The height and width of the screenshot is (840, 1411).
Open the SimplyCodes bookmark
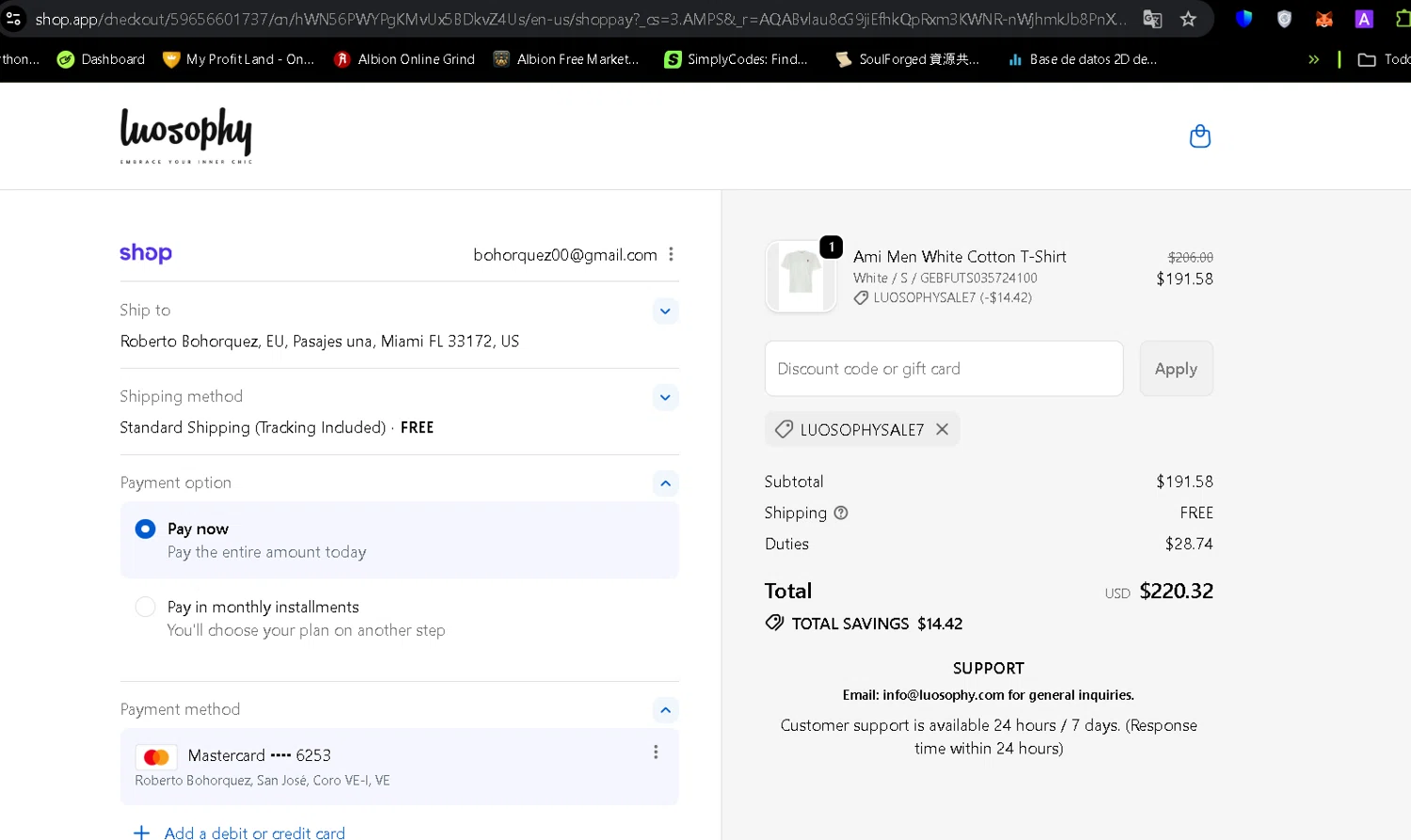click(736, 59)
